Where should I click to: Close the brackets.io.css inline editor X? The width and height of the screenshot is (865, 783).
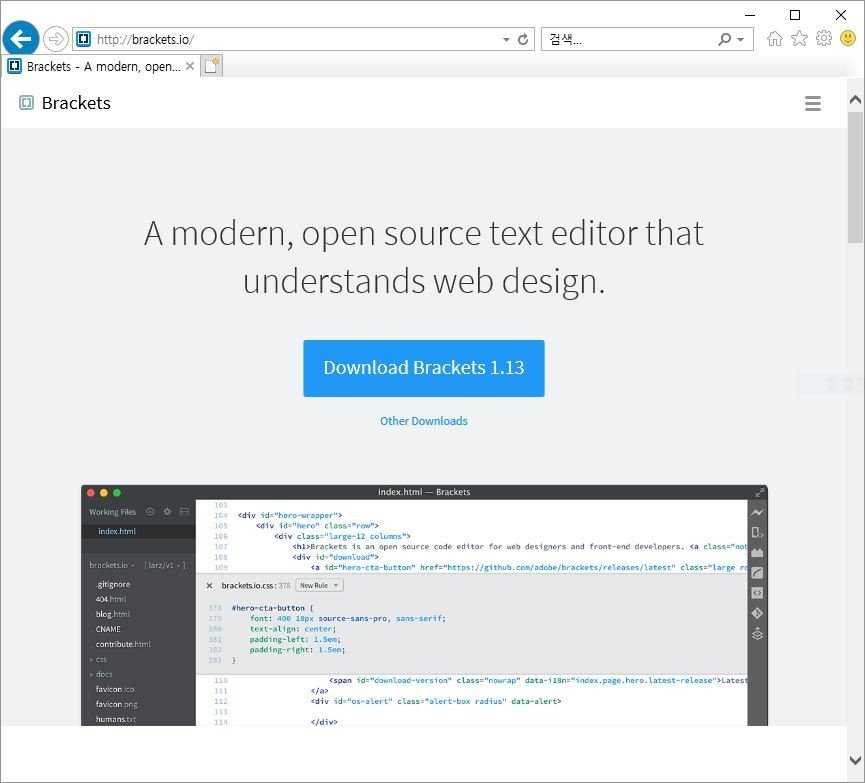(x=209, y=585)
